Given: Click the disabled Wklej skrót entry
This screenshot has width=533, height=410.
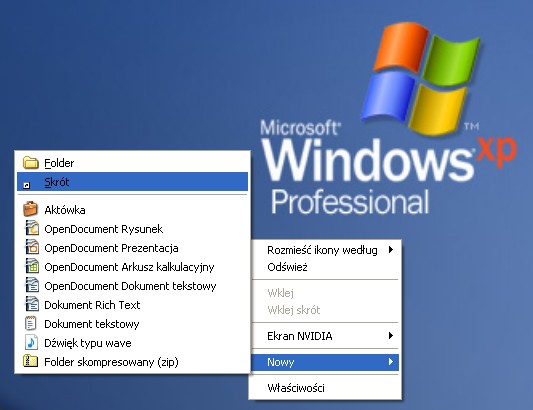Looking at the screenshot, I should [325, 310].
